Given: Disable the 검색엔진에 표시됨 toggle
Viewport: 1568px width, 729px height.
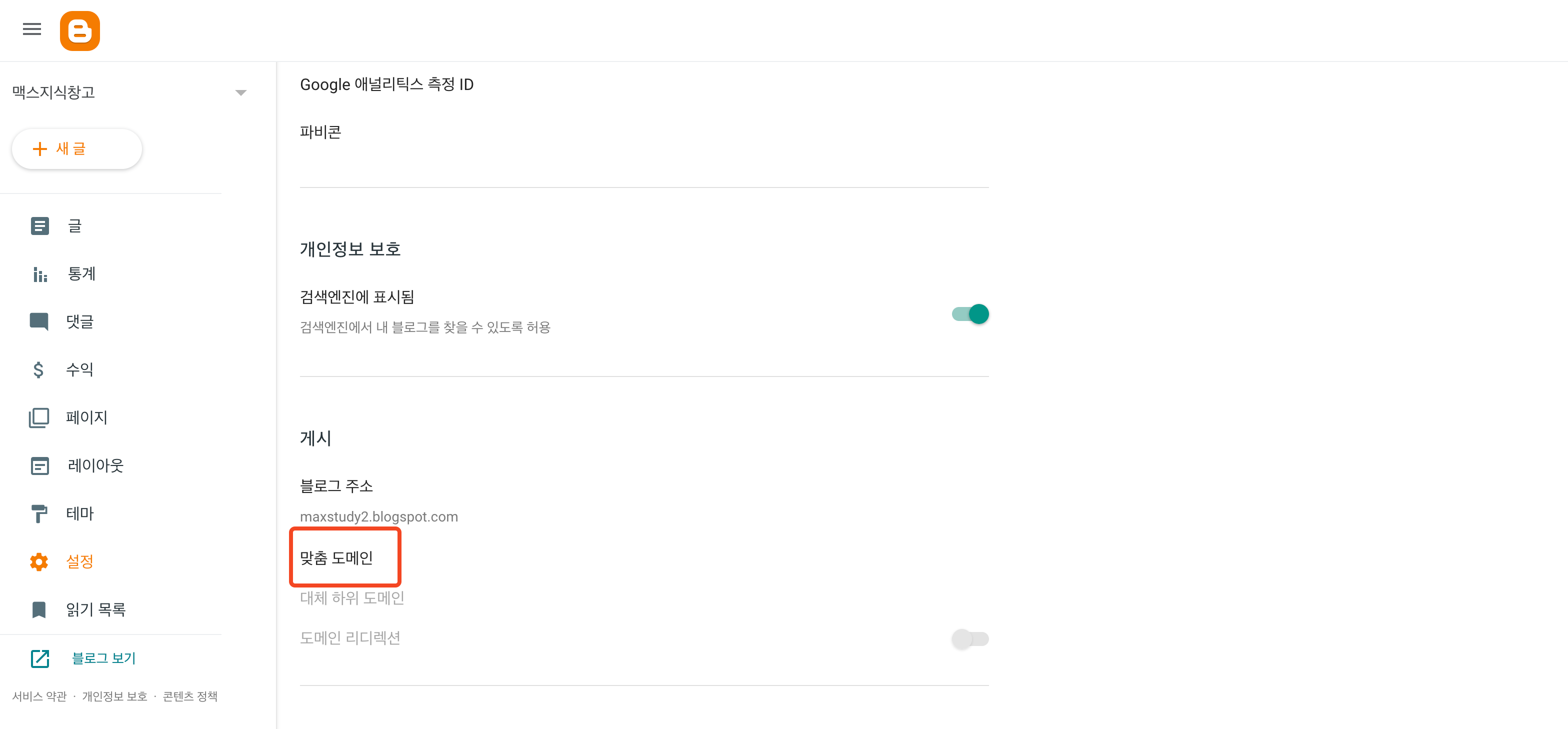Looking at the screenshot, I should click(969, 313).
